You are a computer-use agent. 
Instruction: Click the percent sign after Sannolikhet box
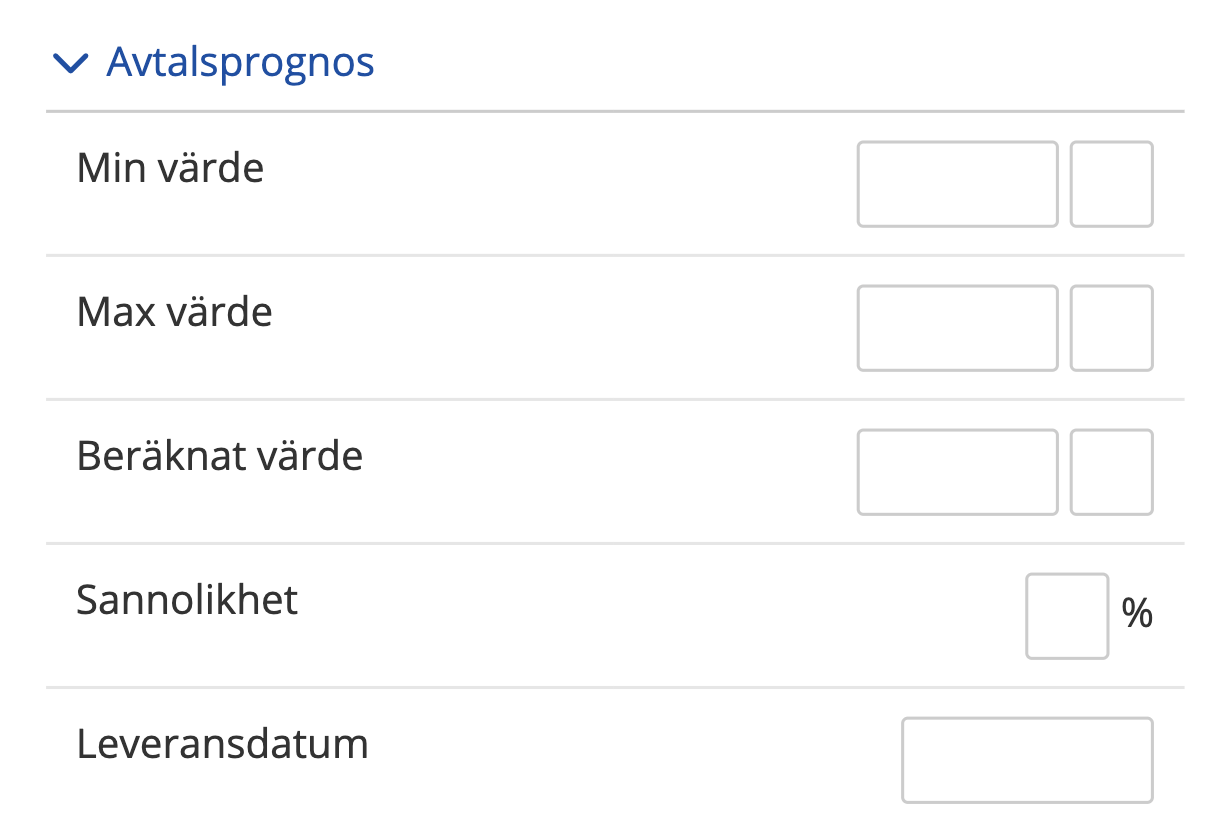[1137, 614]
